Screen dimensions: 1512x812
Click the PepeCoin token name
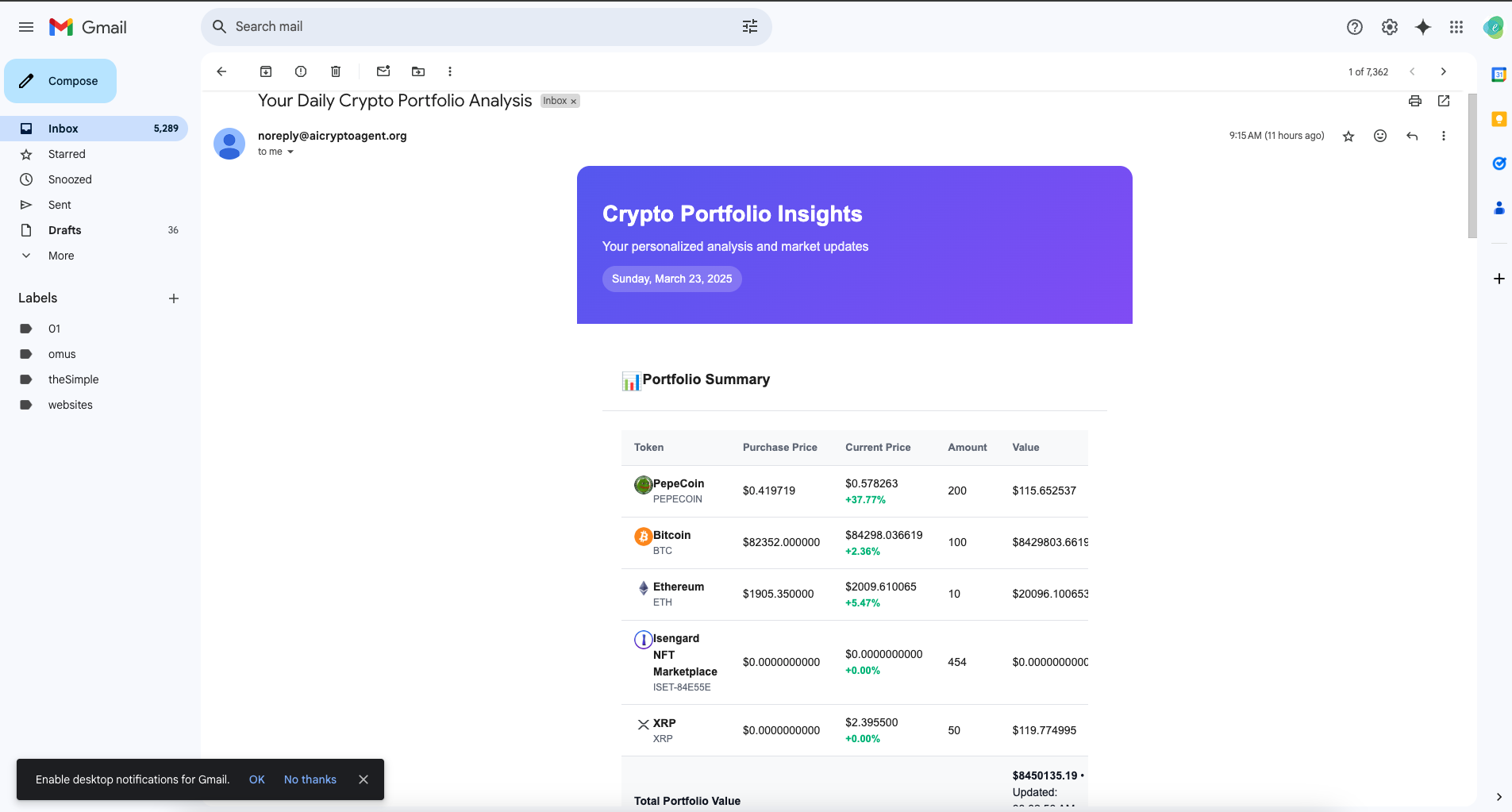(679, 483)
